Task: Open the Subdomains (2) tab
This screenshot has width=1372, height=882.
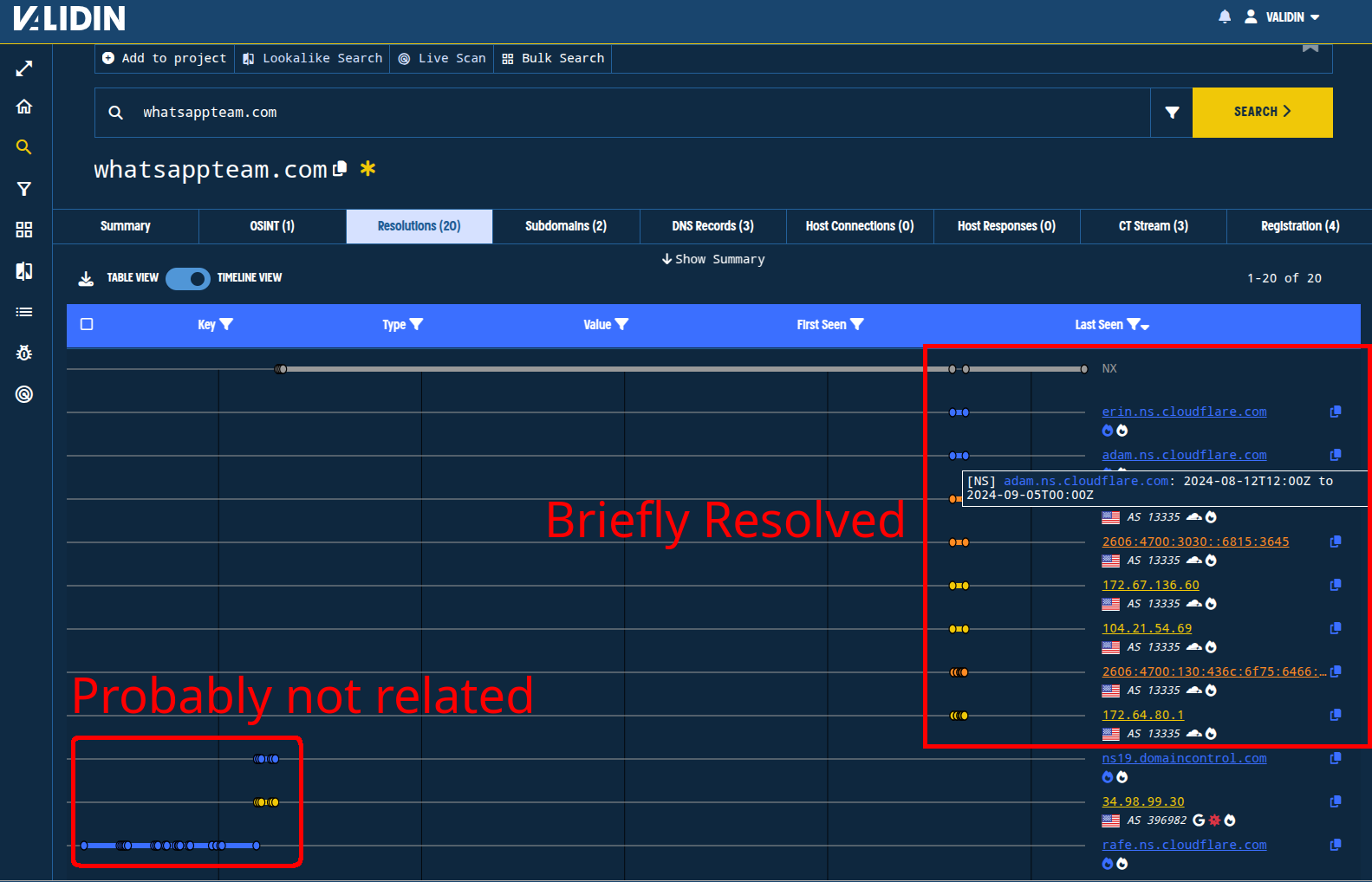Action: 566,226
